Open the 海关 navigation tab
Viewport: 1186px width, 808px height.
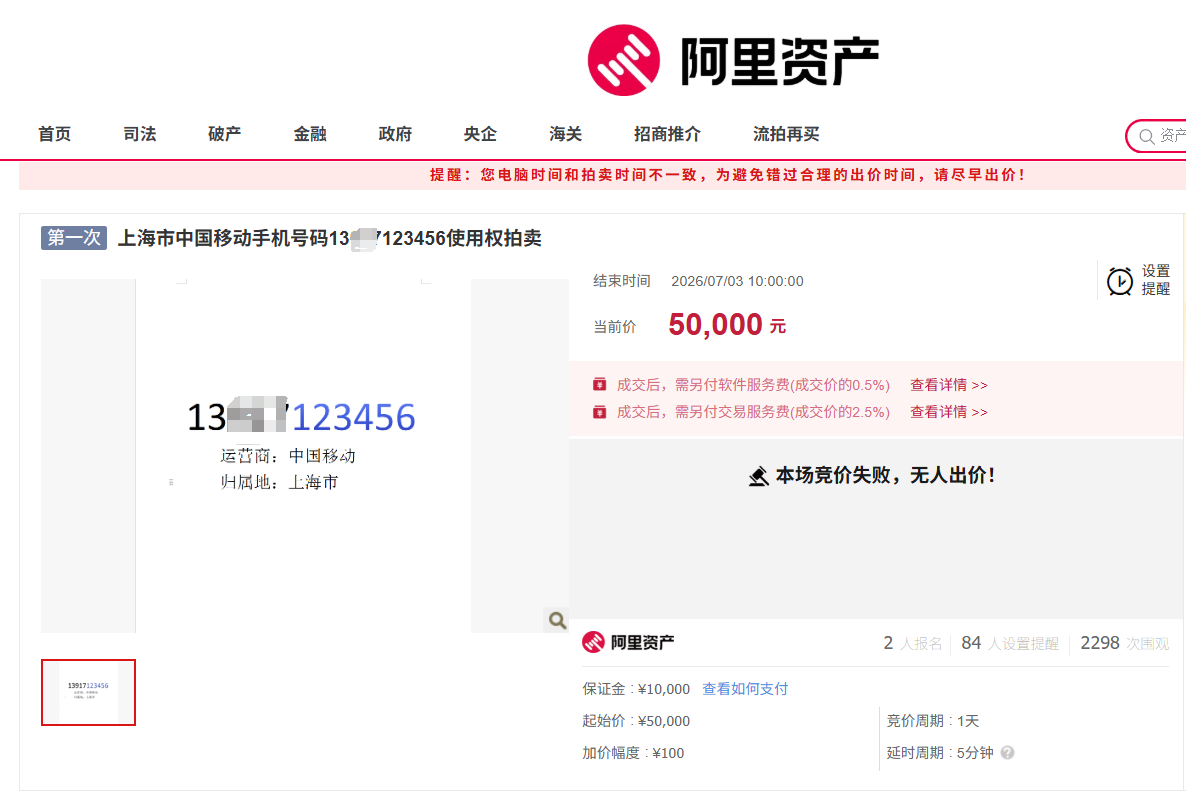click(x=566, y=134)
